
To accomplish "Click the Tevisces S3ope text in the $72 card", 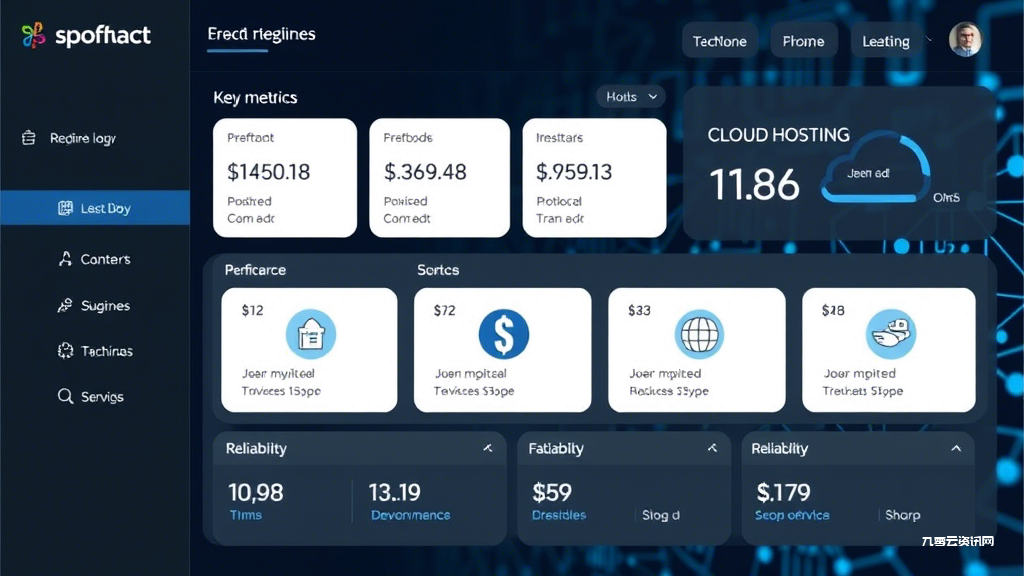I will pyautogui.click(x=474, y=391).
